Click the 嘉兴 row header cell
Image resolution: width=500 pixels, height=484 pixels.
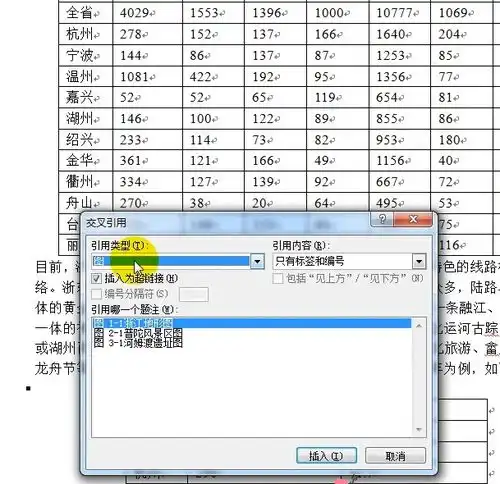(x=86, y=98)
